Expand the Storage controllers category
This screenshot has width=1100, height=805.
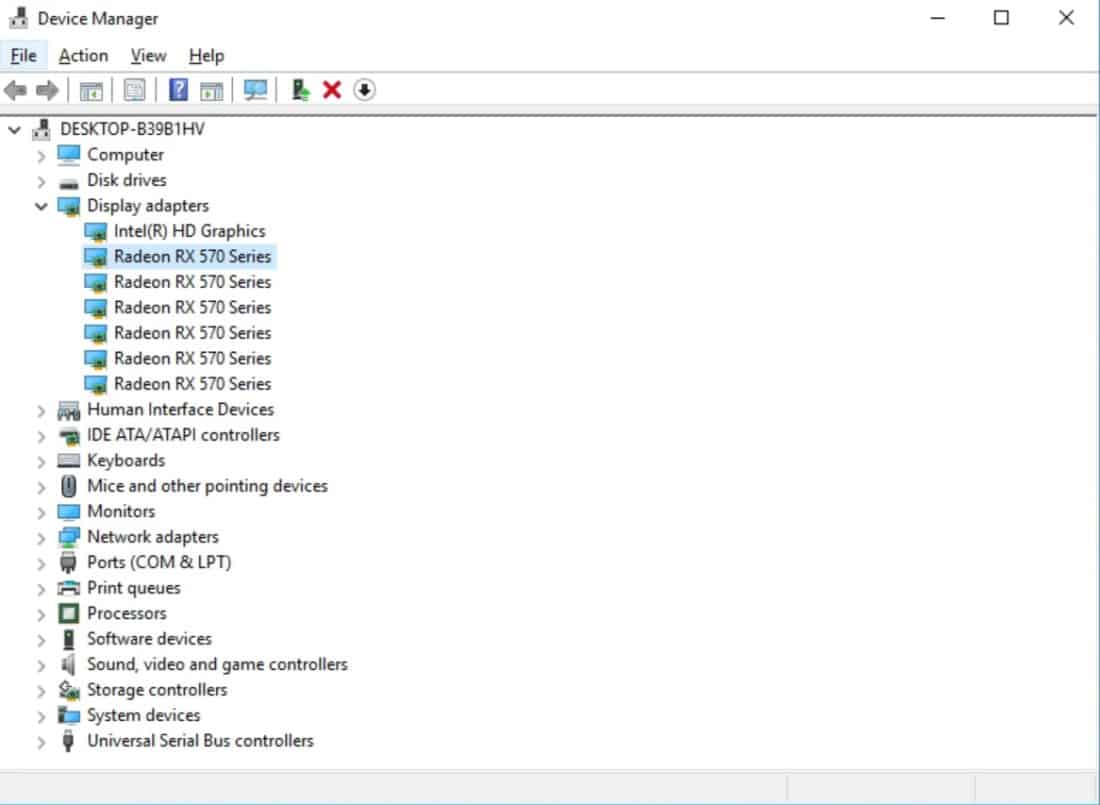click(41, 691)
